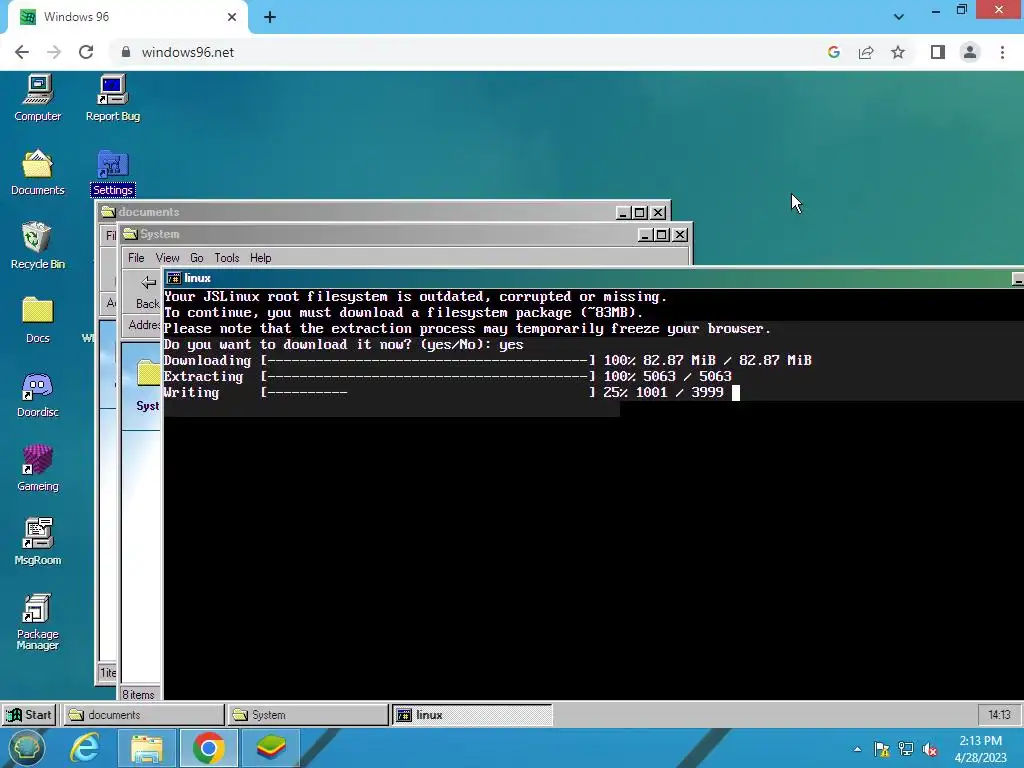Launch the Gameing shortcut

click(37, 468)
